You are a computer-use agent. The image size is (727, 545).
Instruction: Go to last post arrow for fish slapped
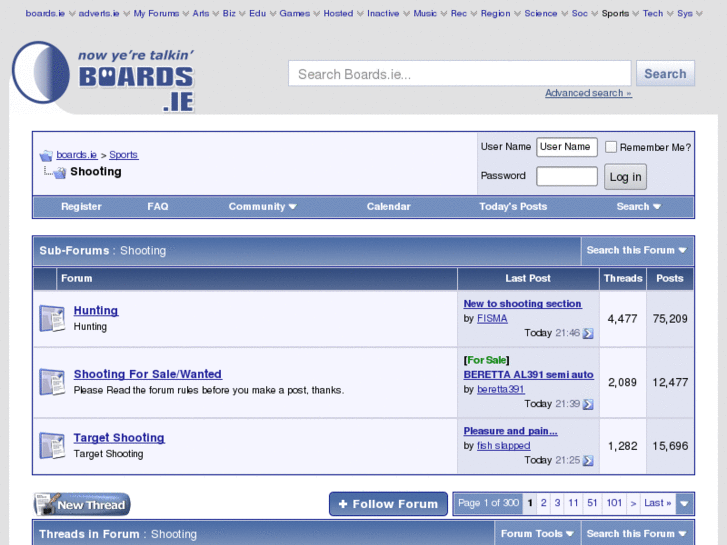pyautogui.click(x=588, y=461)
